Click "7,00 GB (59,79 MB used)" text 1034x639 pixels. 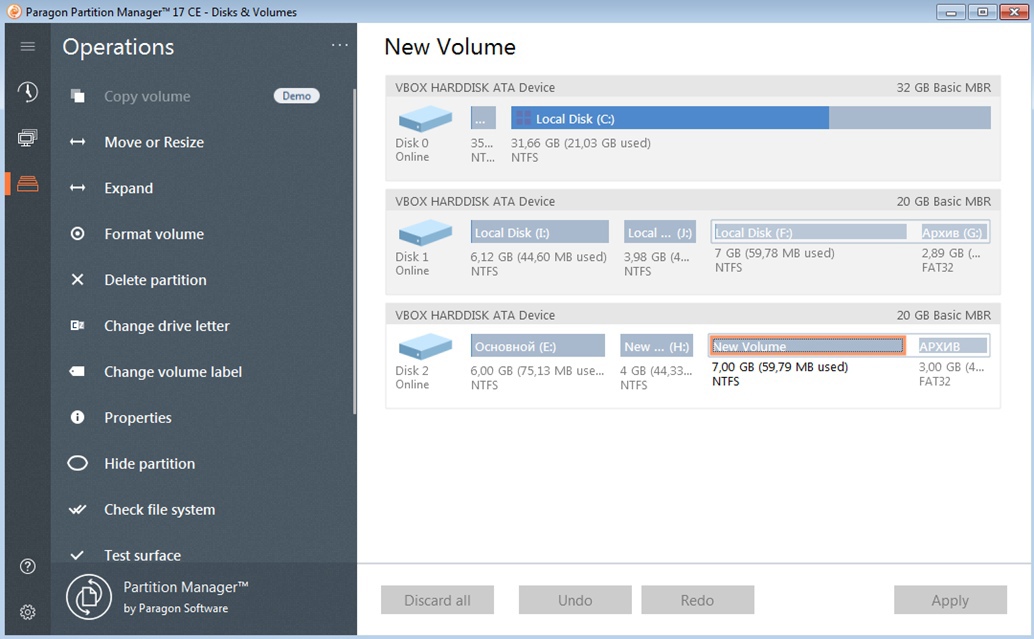point(780,367)
